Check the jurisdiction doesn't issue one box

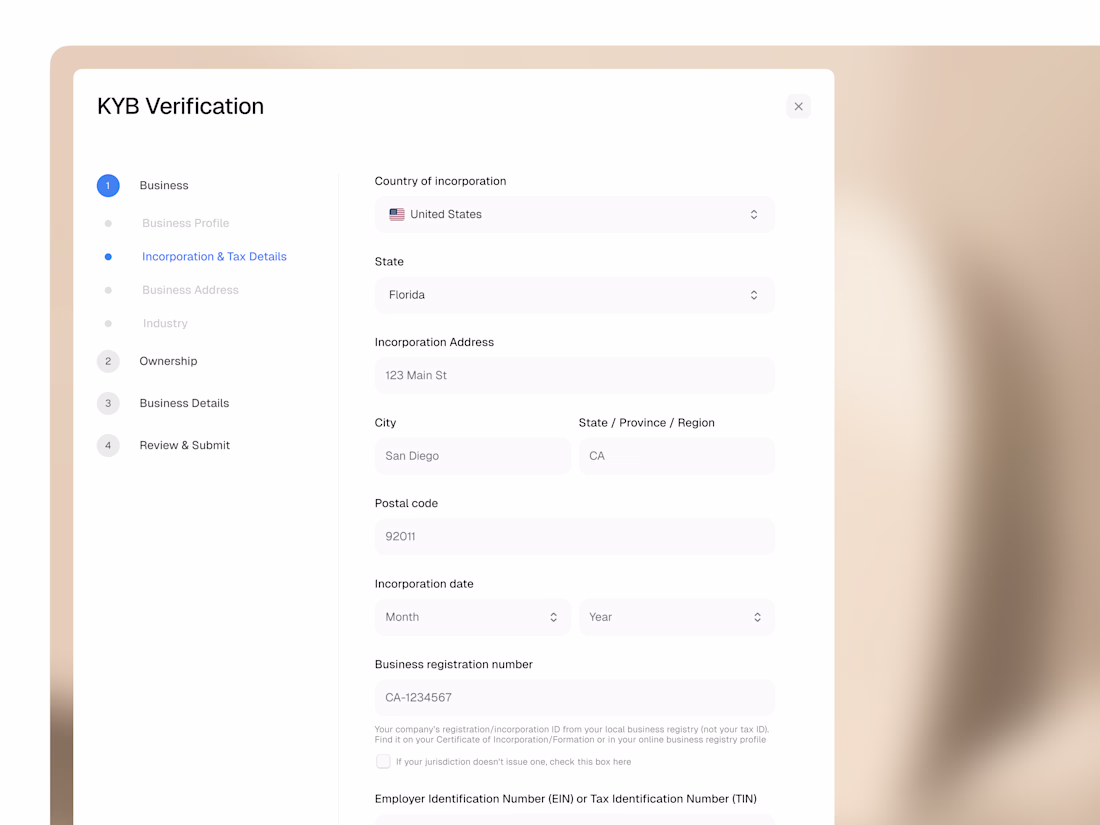pyautogui.click(x=383, y=762)
